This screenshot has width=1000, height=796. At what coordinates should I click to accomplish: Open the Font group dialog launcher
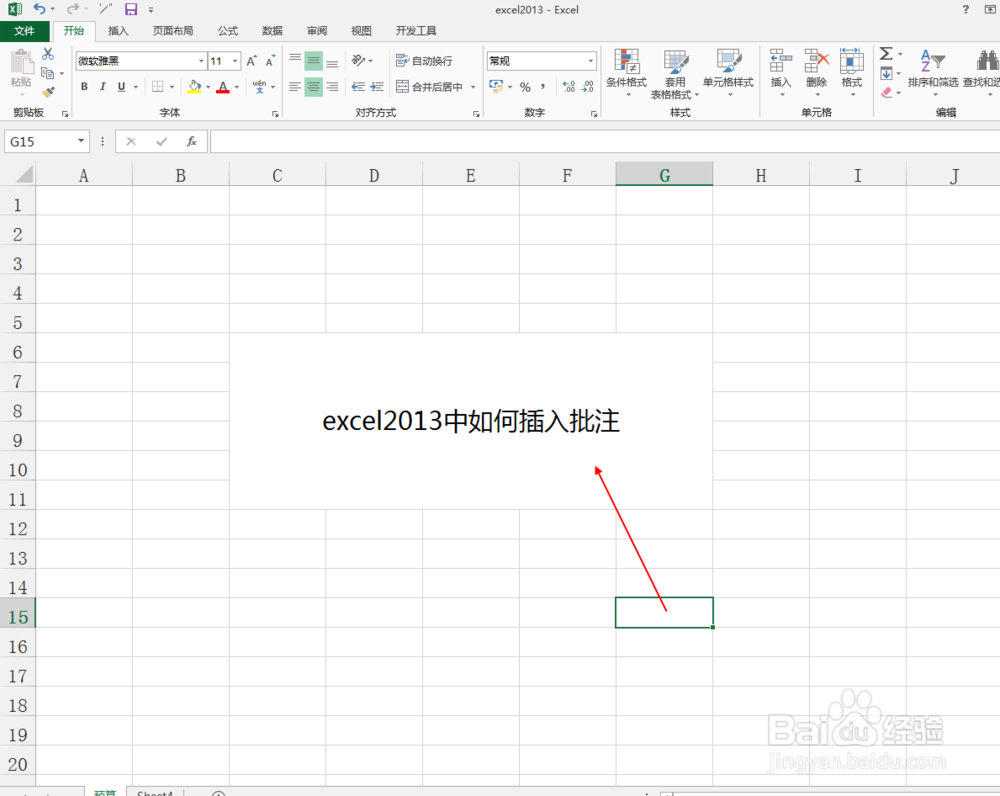pyautogui.click(x=276, y=114)
